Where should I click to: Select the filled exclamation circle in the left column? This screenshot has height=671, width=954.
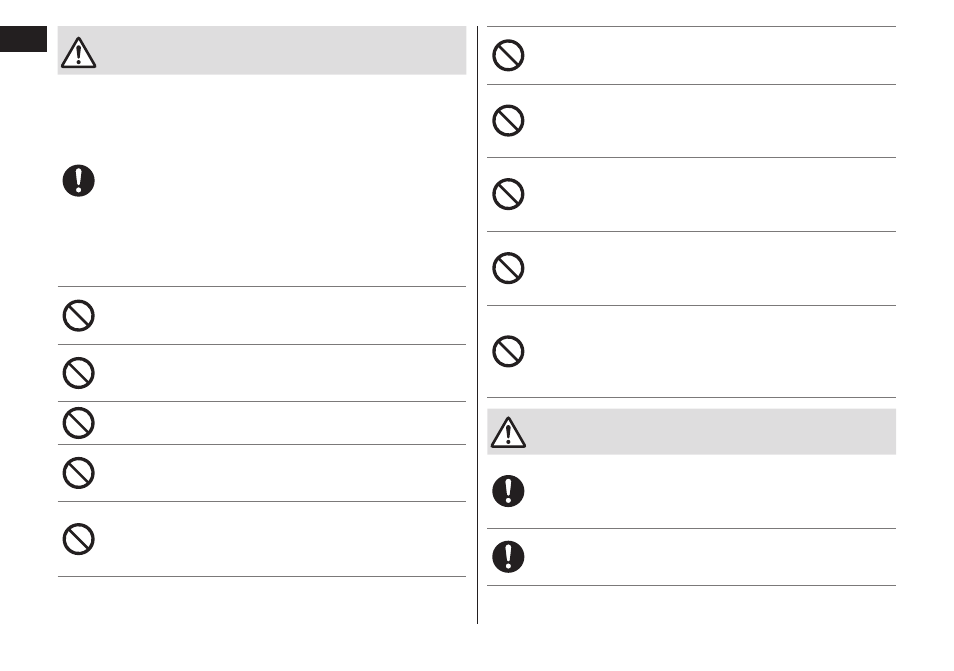point(78,181)
